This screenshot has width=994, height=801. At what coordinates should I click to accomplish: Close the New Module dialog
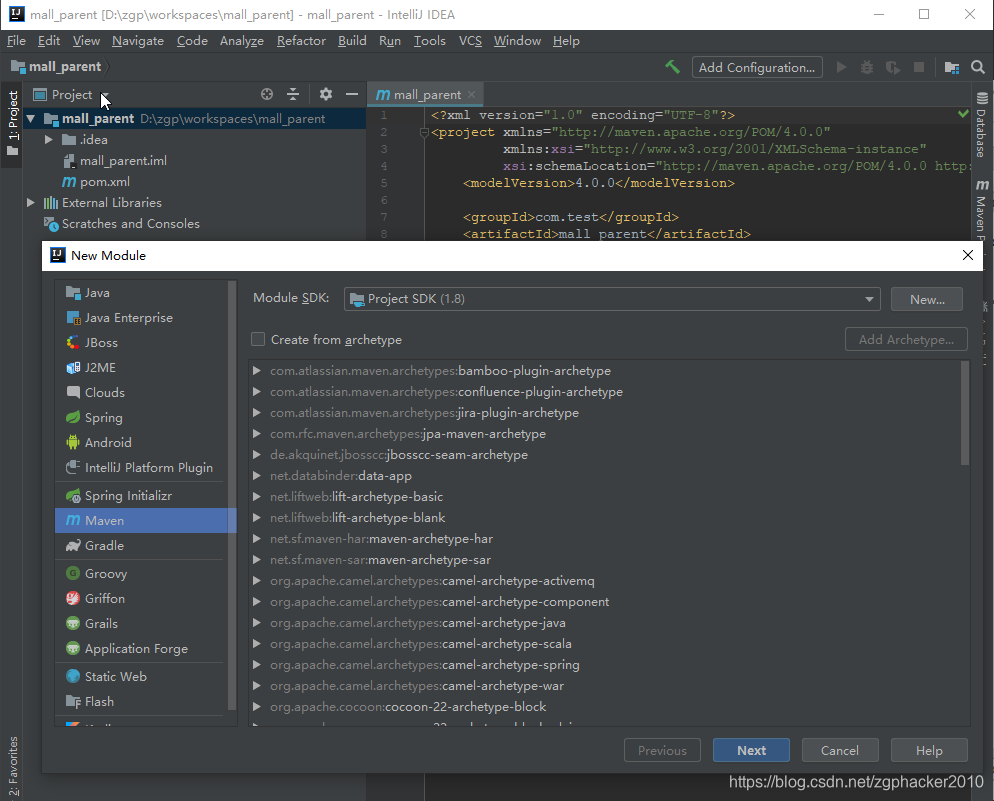967,255
